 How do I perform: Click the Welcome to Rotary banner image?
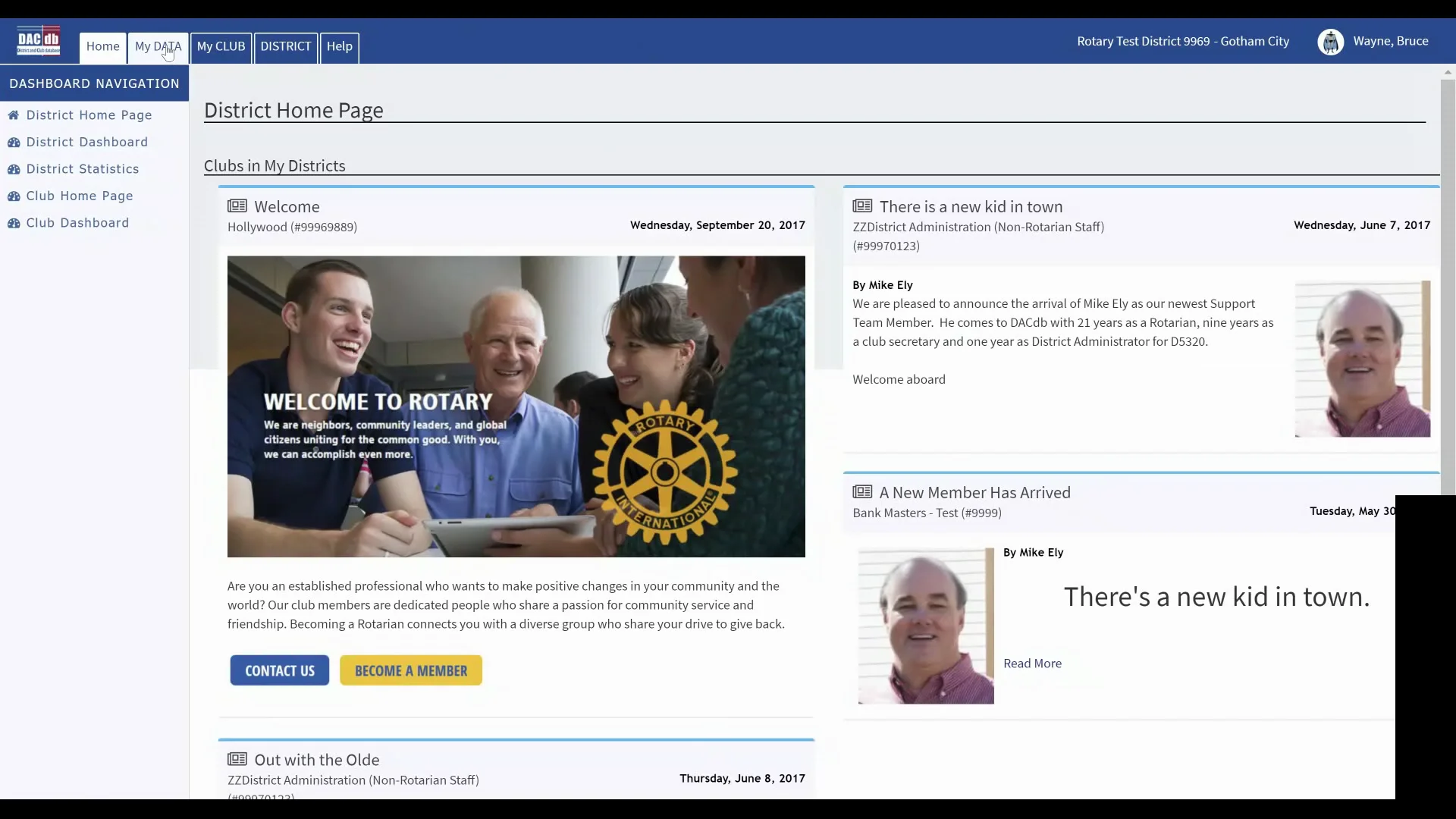[516, 406]
